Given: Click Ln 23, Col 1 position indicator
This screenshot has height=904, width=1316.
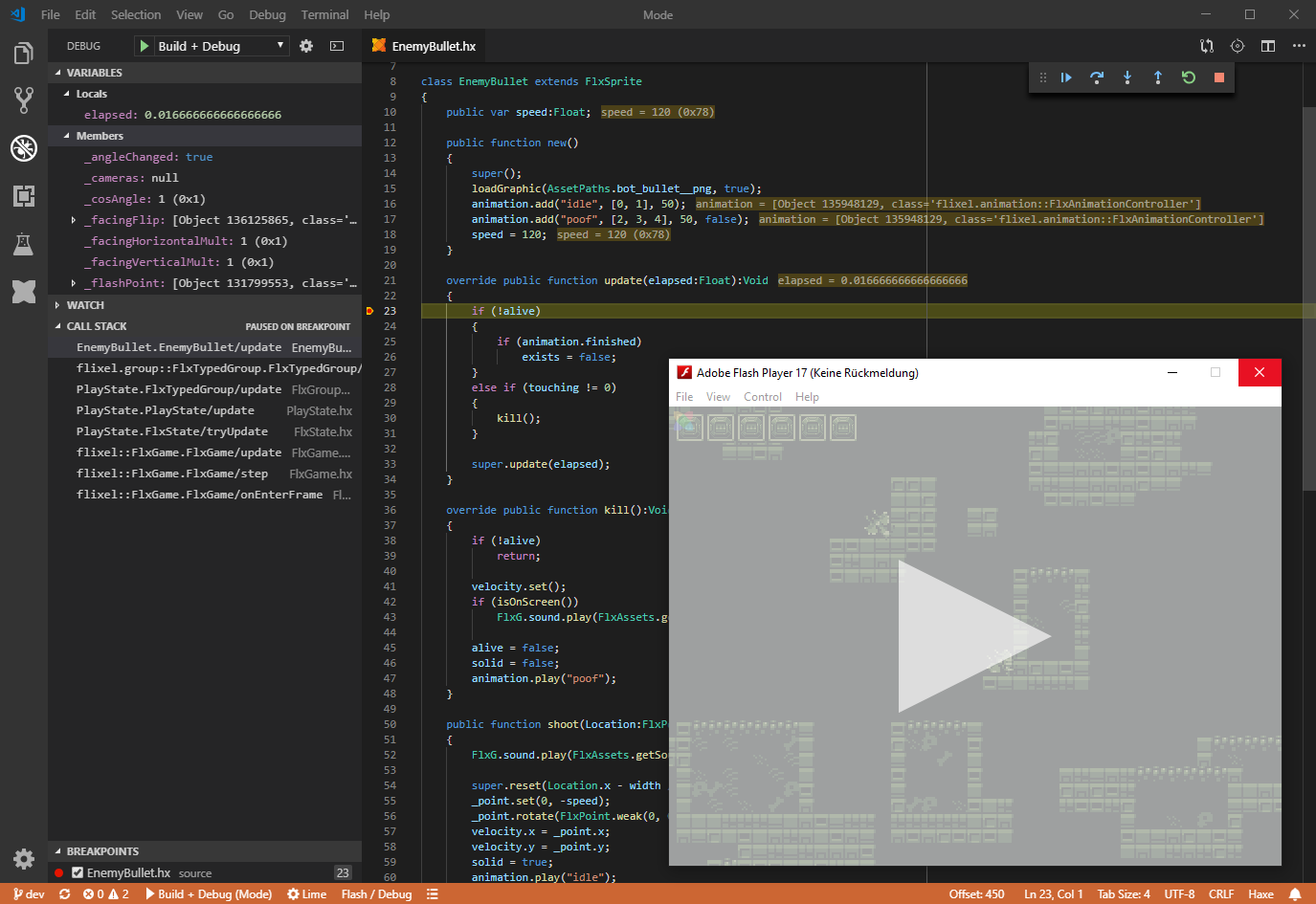Looking at the screenshot, I should 1054,894.
